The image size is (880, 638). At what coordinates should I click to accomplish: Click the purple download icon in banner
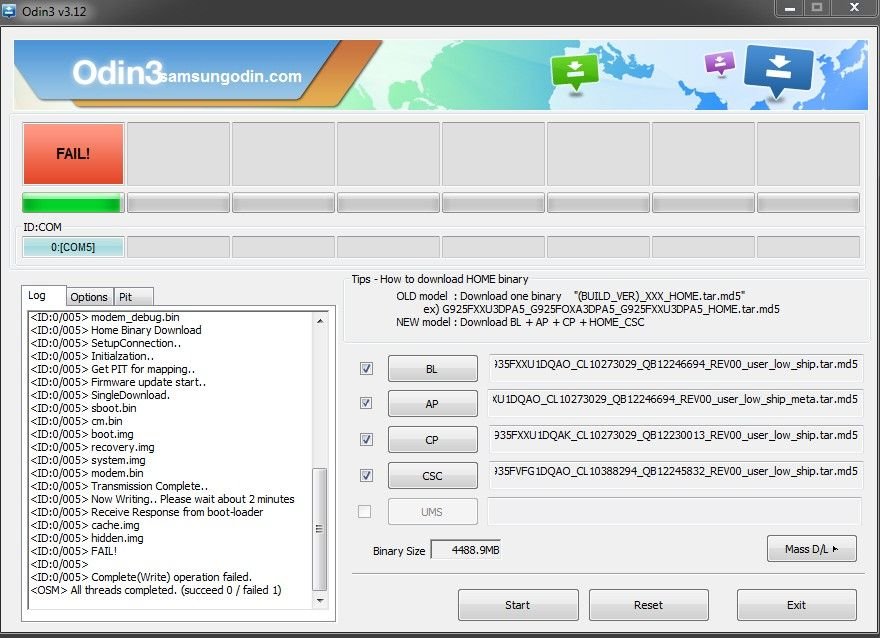pyautogui.click(x=720, y=64)
